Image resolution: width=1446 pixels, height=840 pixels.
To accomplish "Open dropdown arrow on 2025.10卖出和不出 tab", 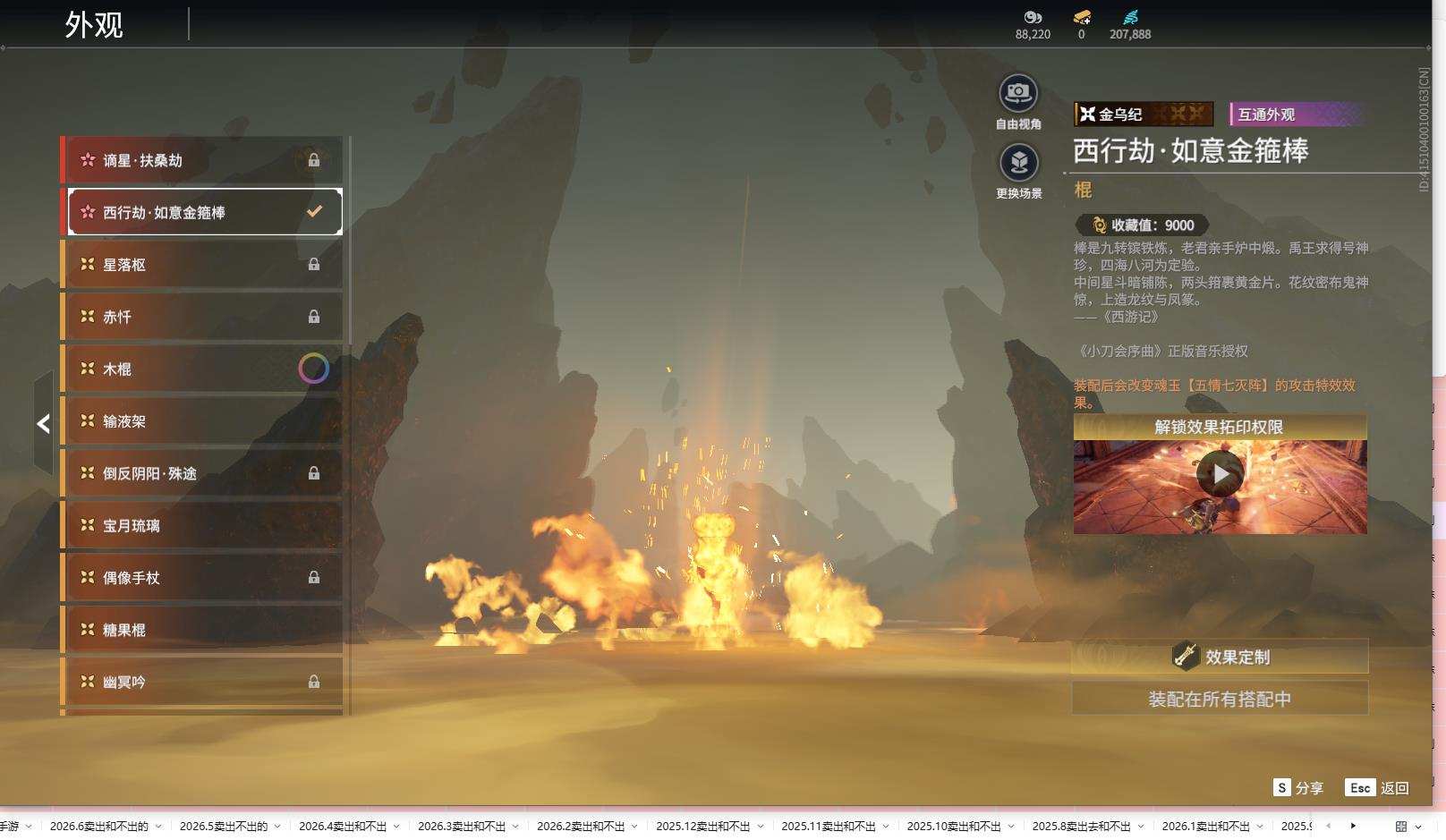I will (1011, 827).
